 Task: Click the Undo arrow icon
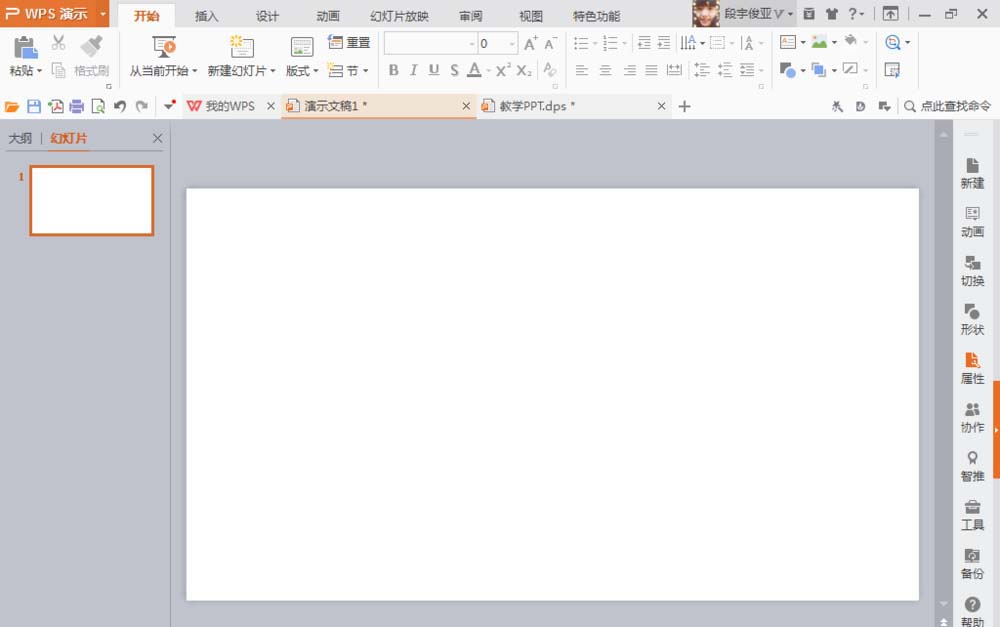[120, 106]
